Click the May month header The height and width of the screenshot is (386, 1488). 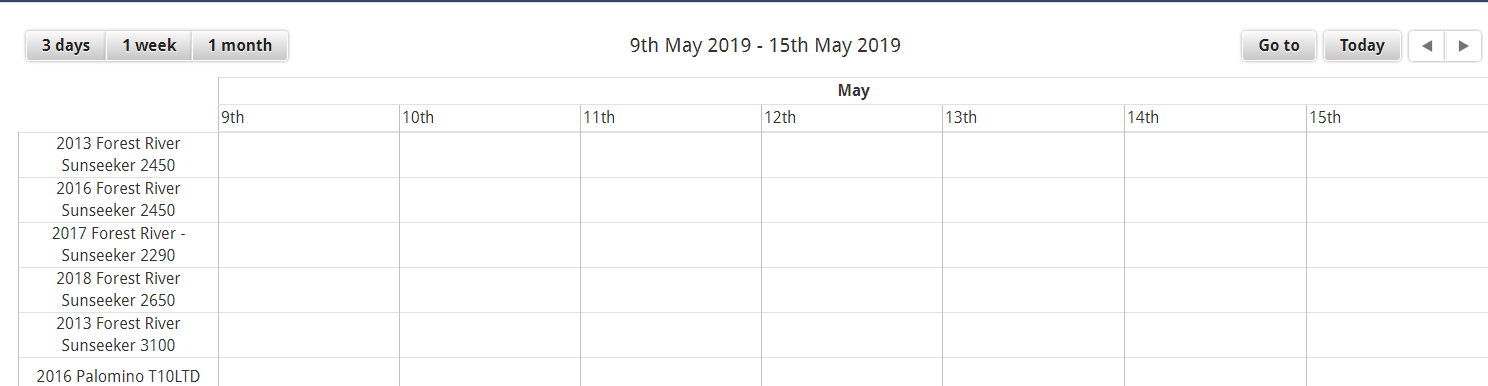853,91
